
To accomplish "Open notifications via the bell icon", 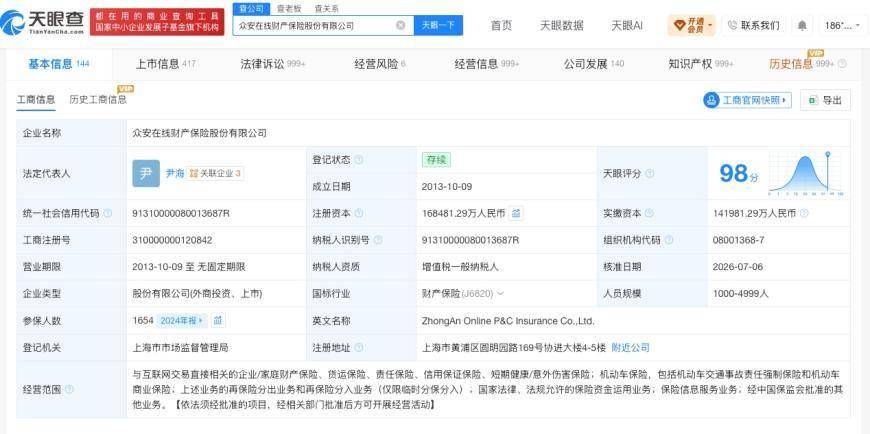I will coord(802,26).
